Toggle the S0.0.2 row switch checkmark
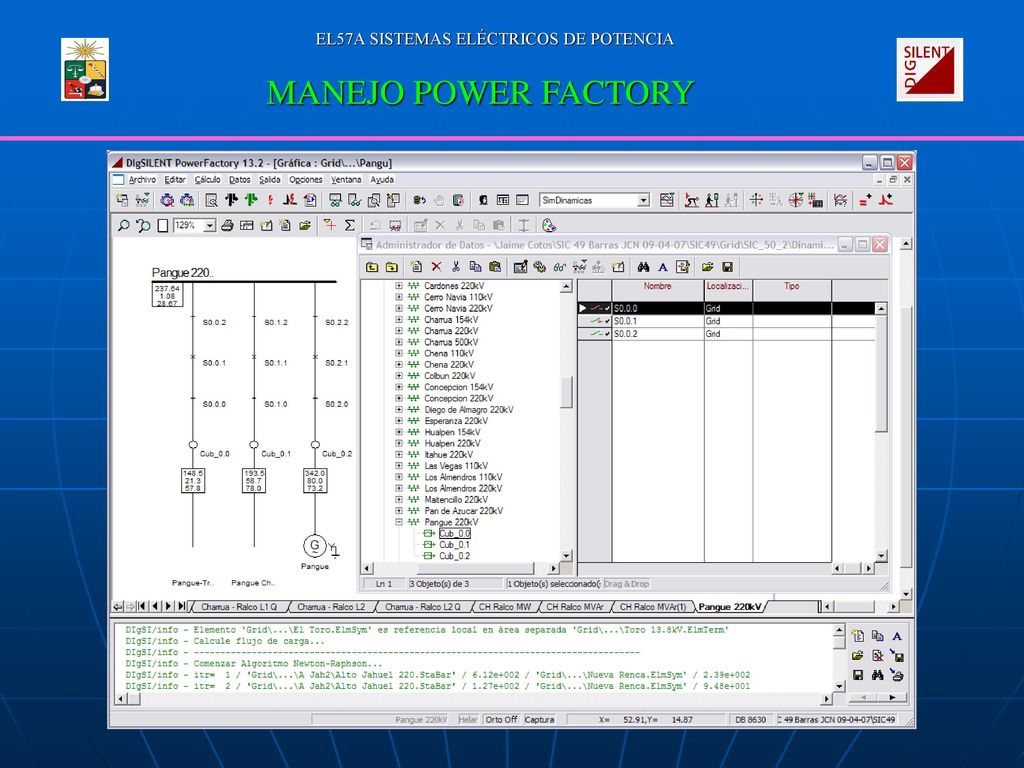 click(607, 334)
